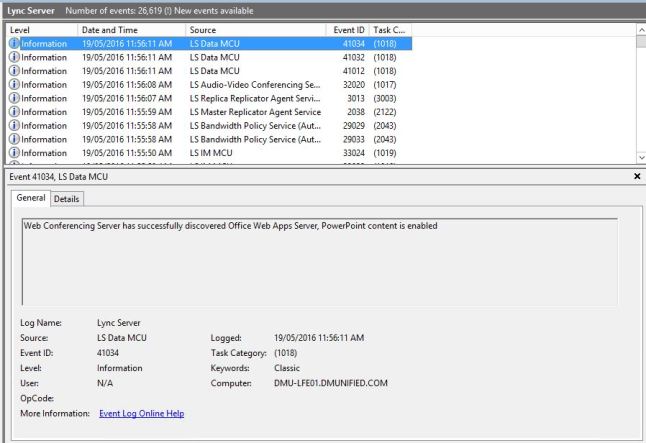Switch to the Details tab
Screen dimensions: 646x443
click(x=67, y=199)
